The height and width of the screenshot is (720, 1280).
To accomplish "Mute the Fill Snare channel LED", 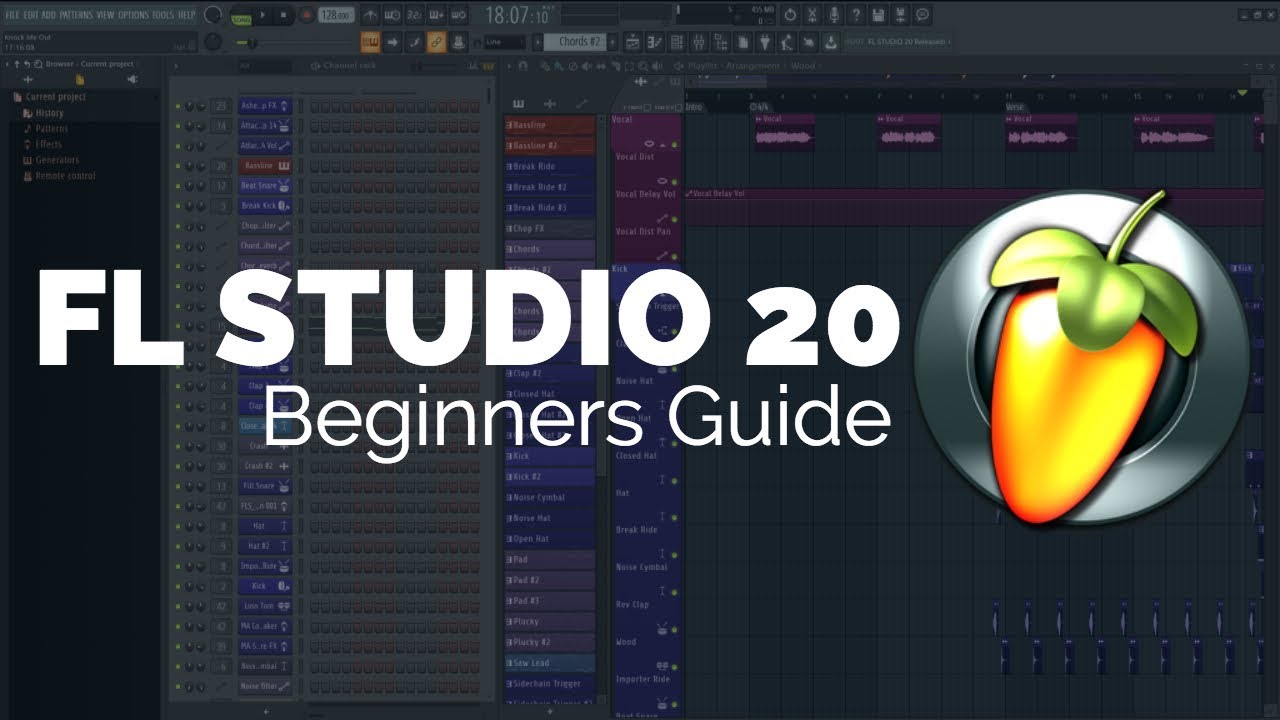I will (178, 486).
